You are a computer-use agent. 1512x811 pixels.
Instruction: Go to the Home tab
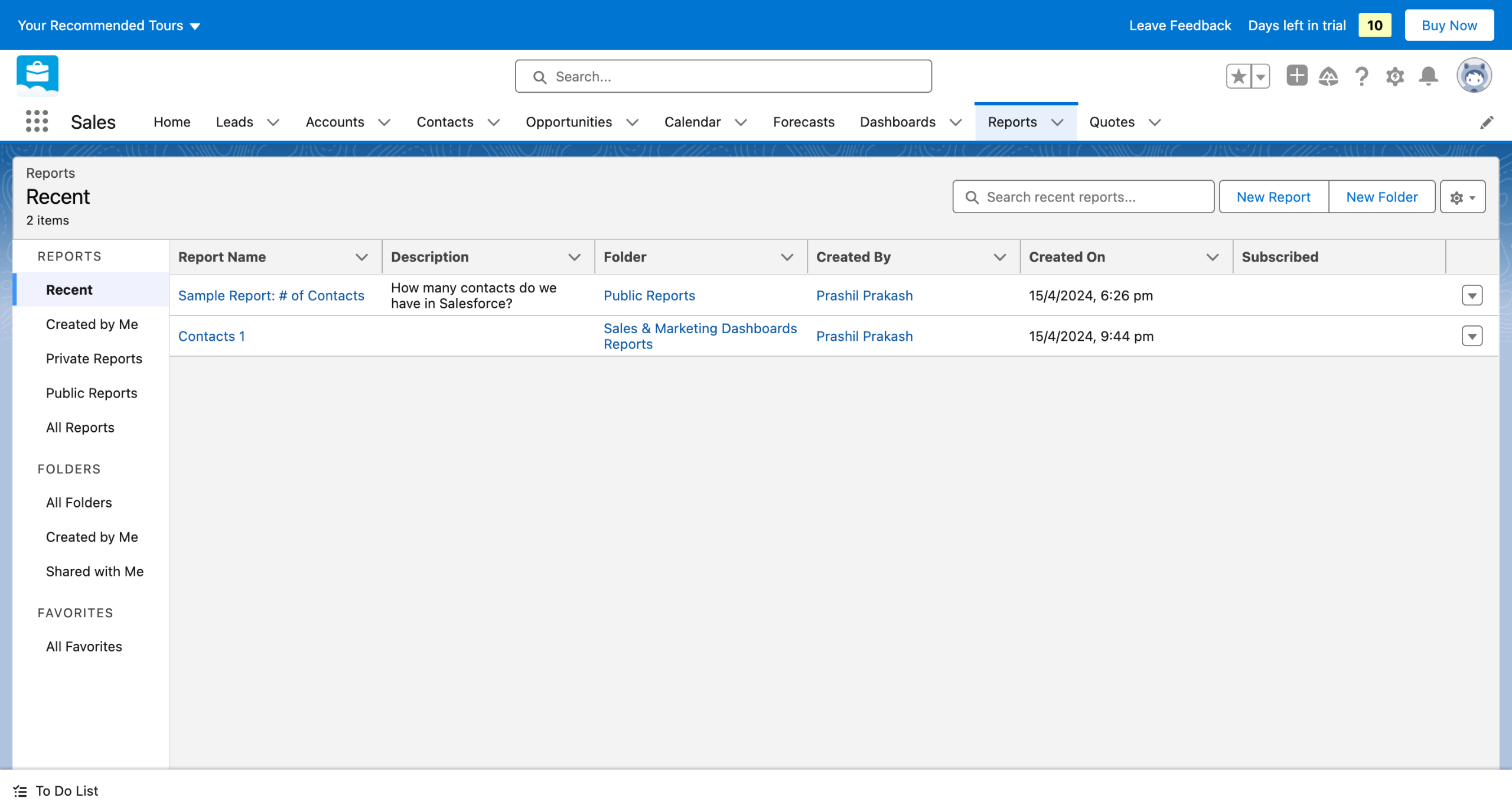(172, 122)
